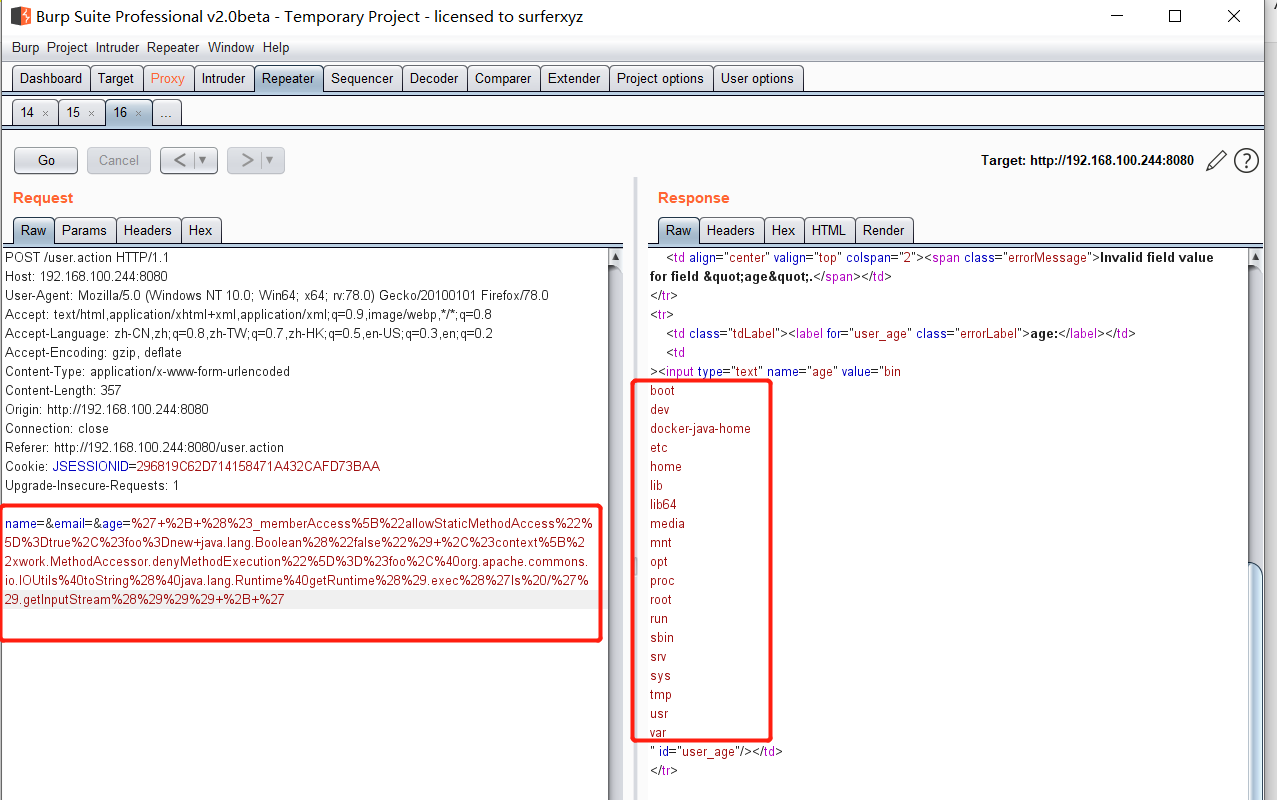Viewport: 1277px width, 800px height.
Task: Switch to the Comparer tab
Action: coord(503,79)
